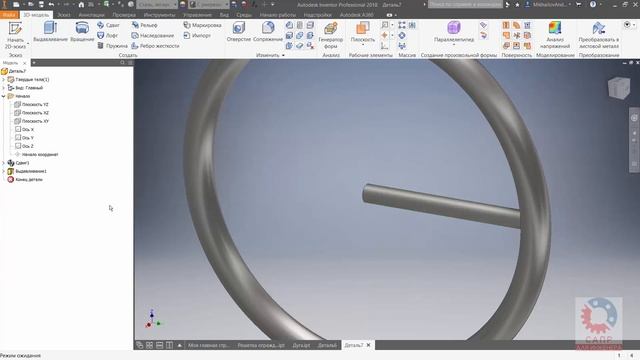640x360 pixels.
Task: Expand the Твердые тела(1) node
Action: click(4, 80)
